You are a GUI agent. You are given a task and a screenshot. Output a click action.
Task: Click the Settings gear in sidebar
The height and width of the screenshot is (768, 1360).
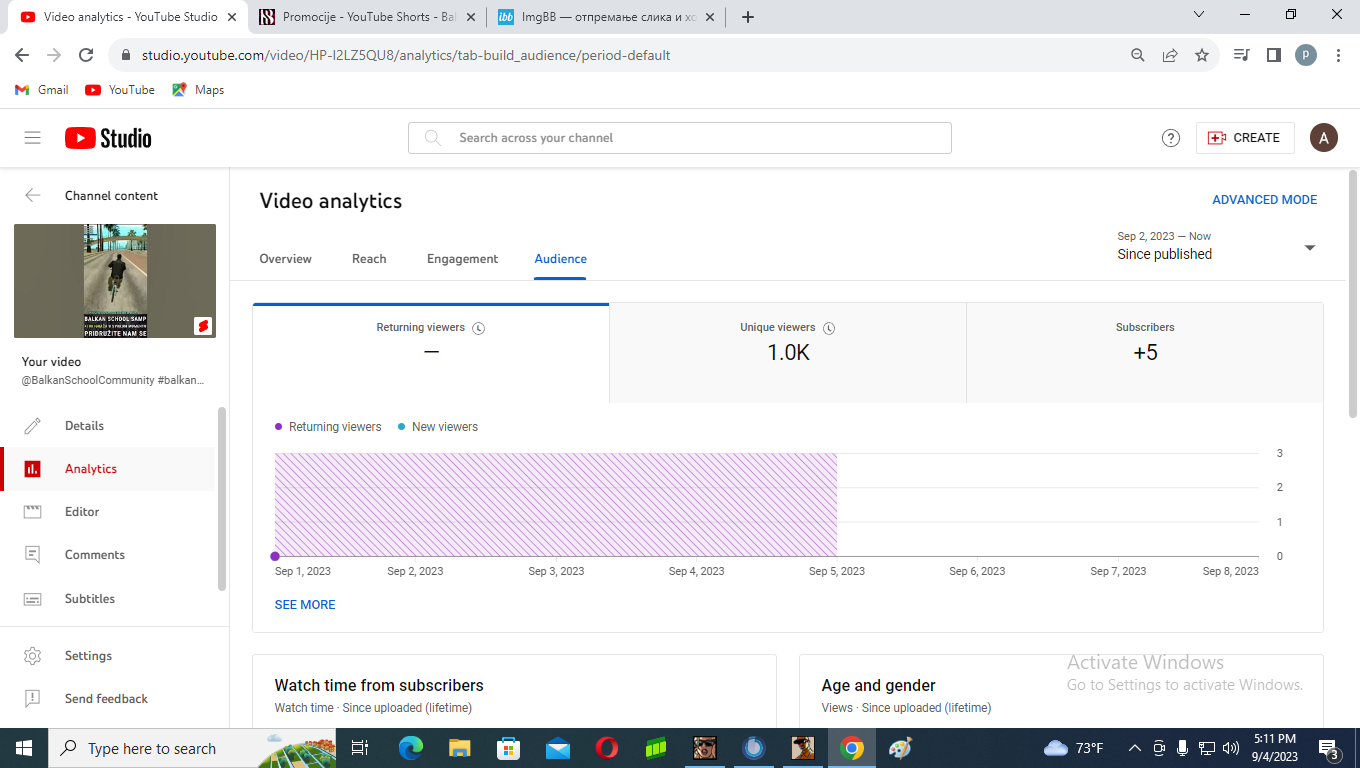[33, 656]
